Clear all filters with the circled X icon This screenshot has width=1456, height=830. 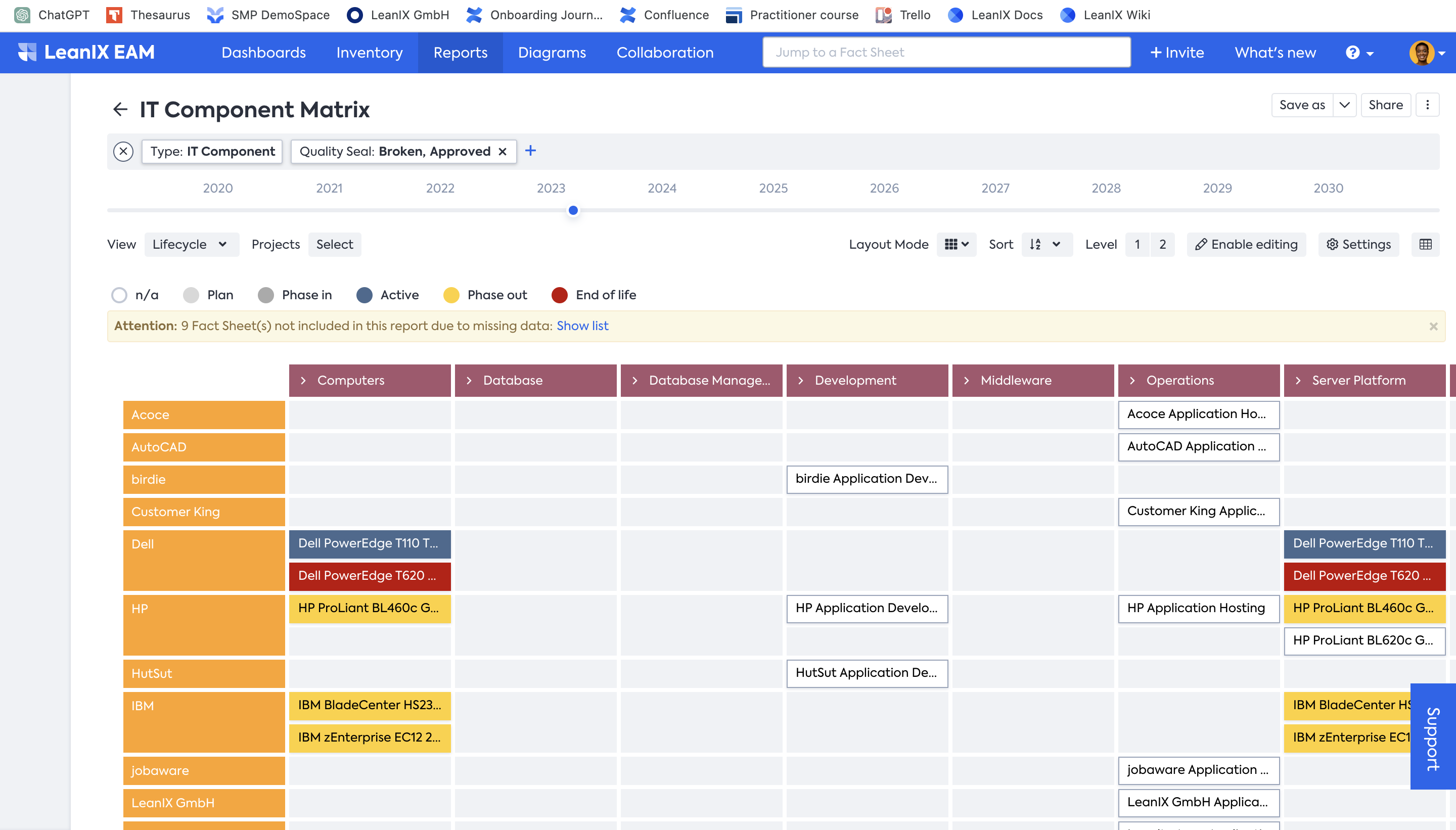123,152
